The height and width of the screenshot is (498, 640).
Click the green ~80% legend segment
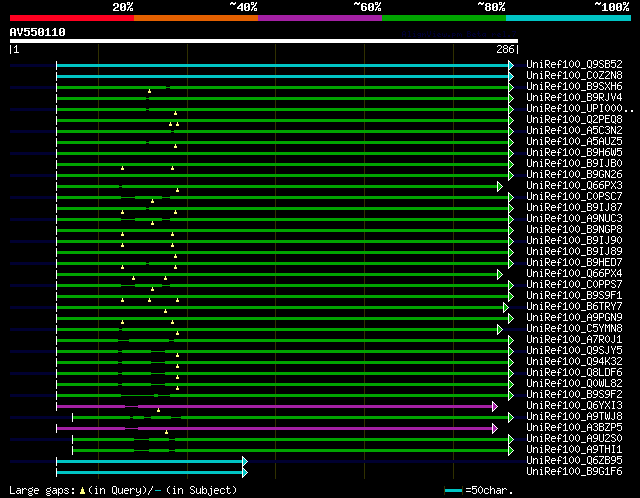coord(444,18)
